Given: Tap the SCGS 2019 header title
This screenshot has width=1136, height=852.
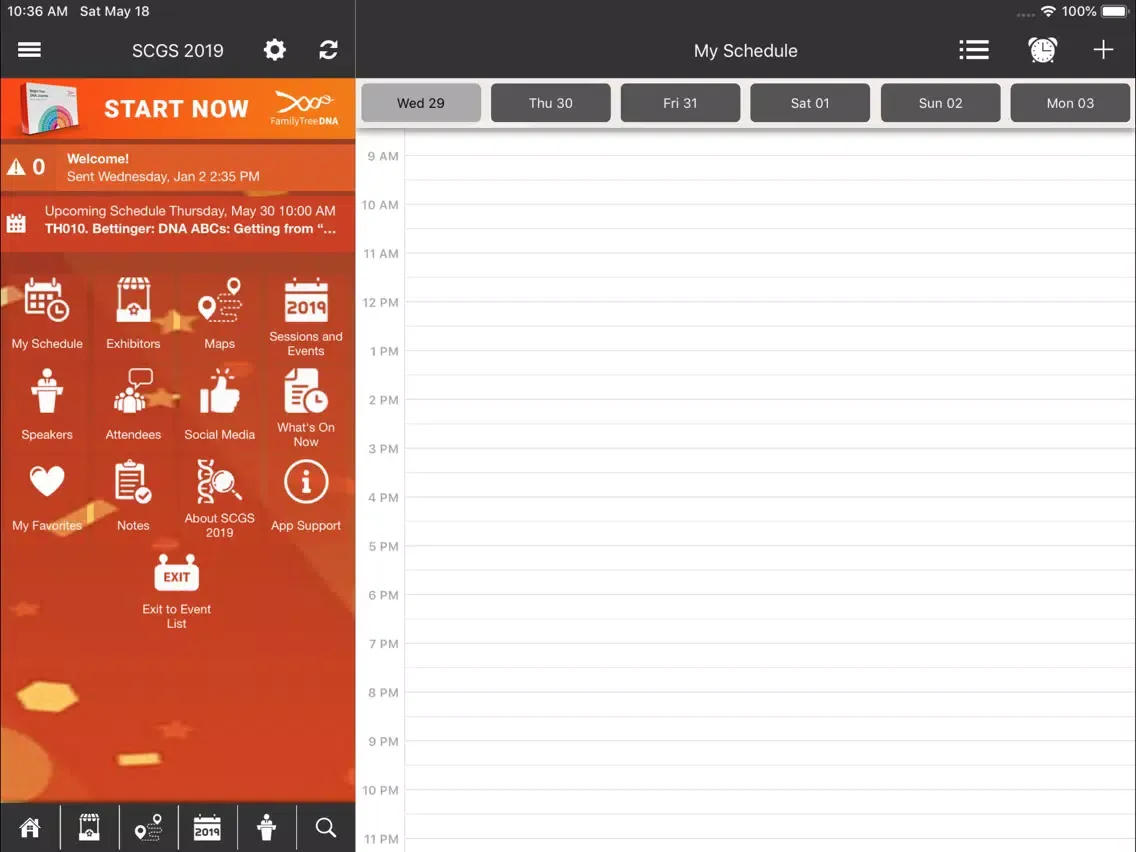Looking at the screenshot, I should (178, 51).
